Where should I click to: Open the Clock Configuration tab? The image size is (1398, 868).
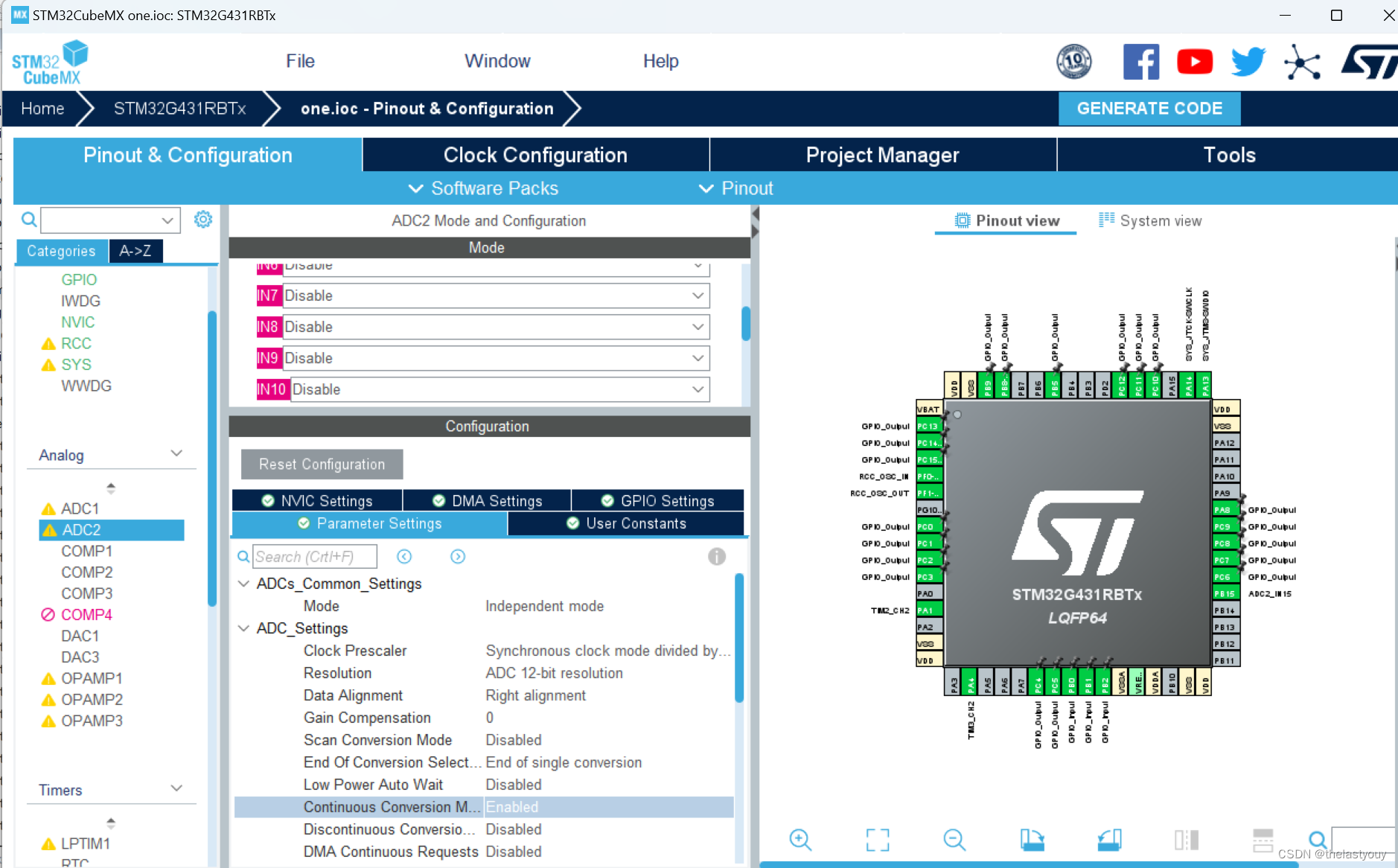[x=535, y=154]
